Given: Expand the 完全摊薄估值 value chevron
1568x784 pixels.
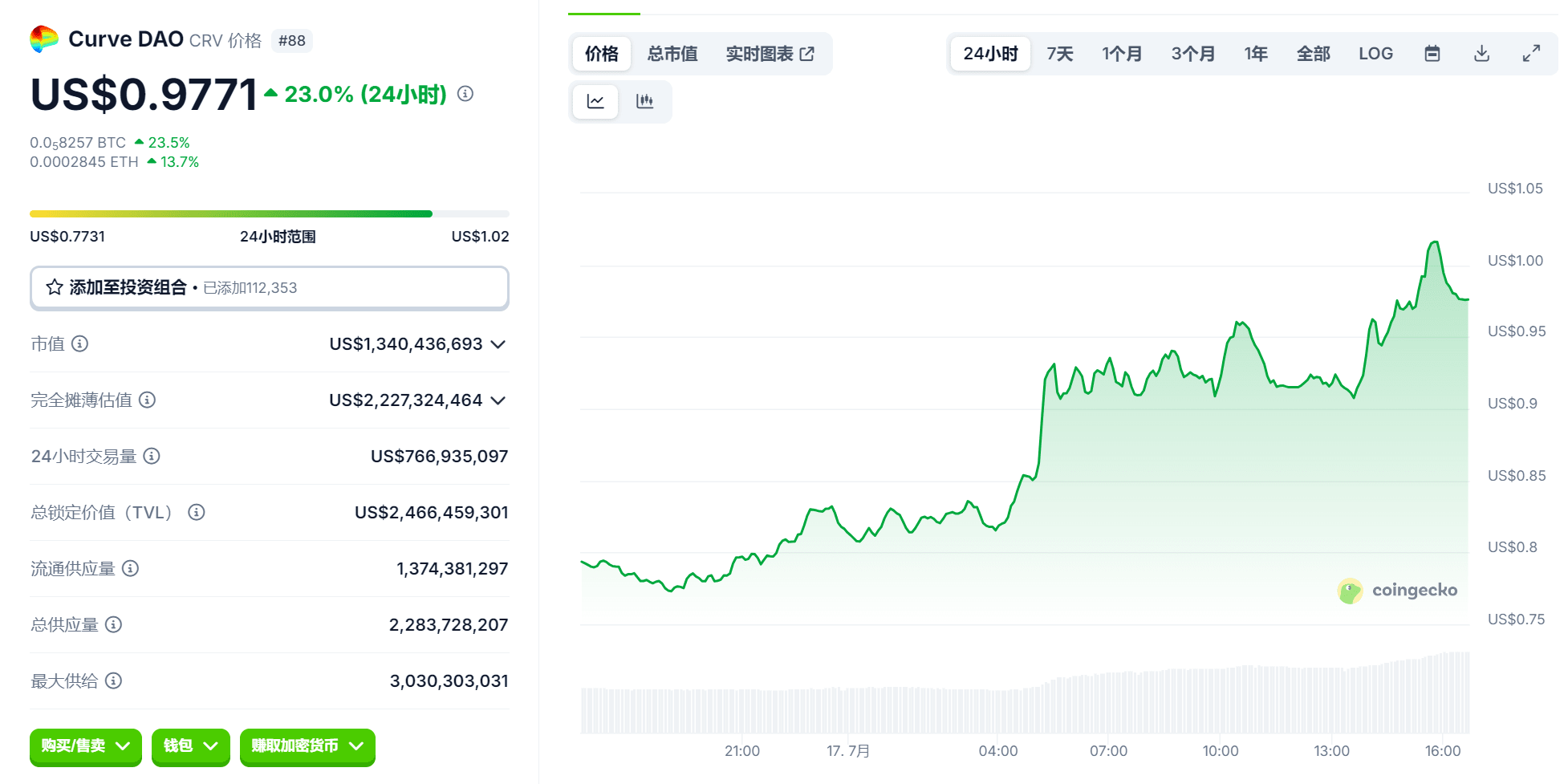Looking at the screenshot, I should (x=498, y=400).
